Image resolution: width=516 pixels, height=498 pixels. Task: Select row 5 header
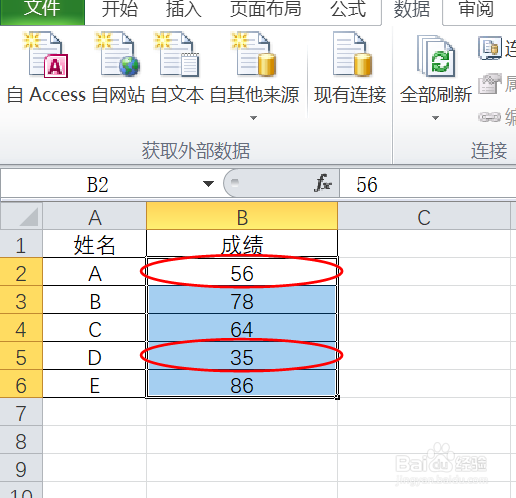(x=21, y=357)
